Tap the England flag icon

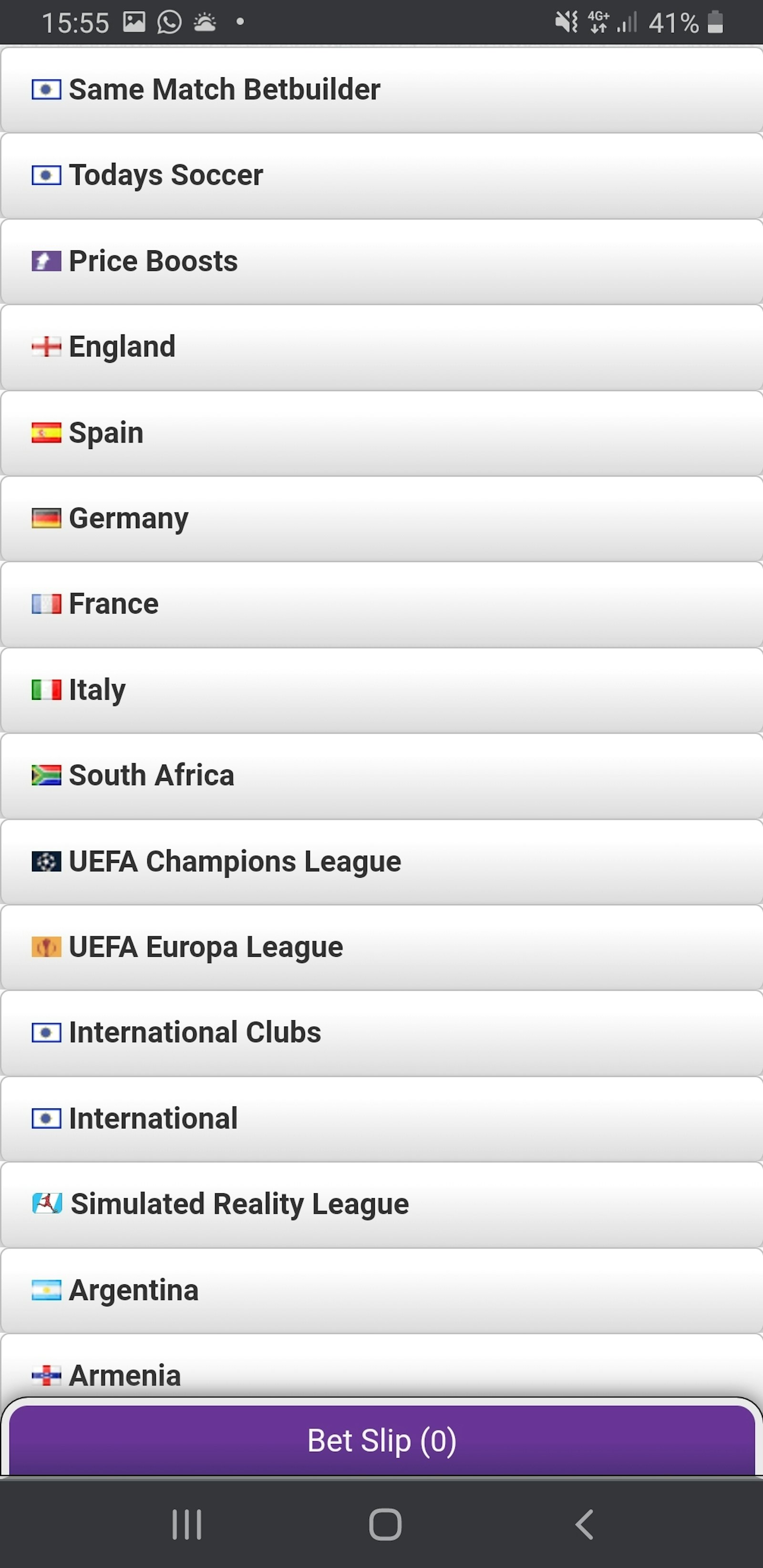tap(46, 347)
